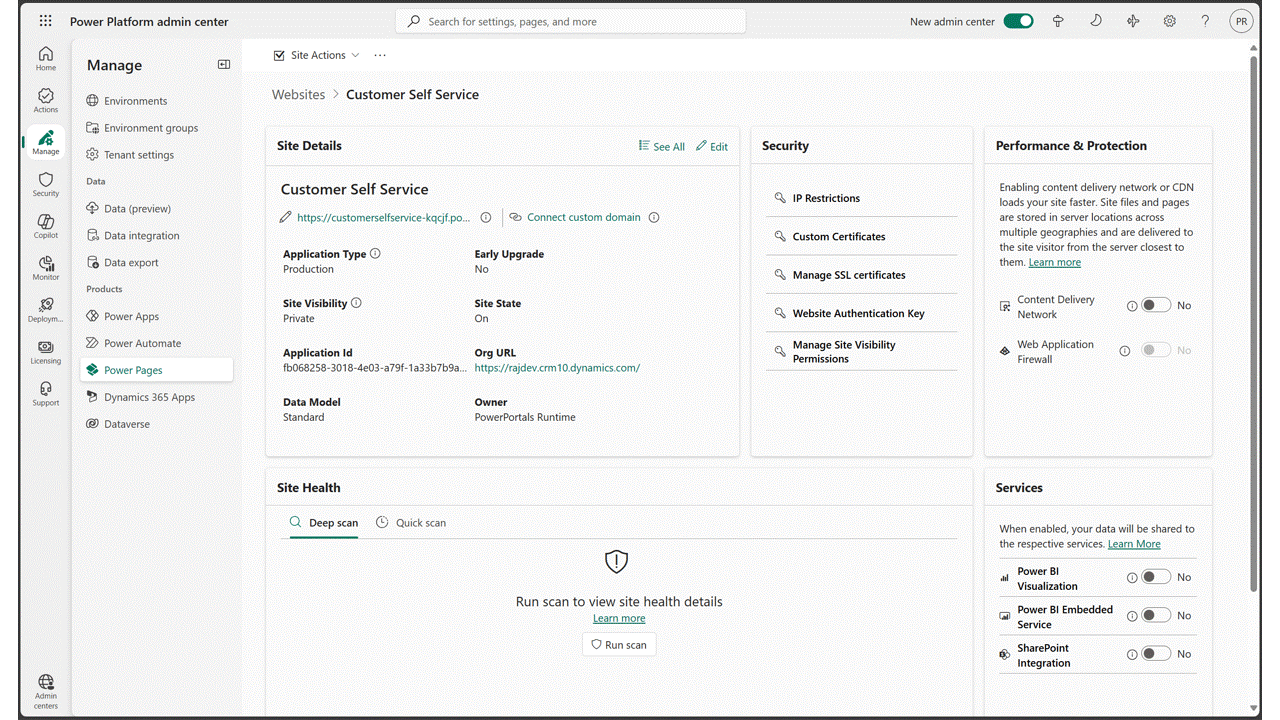Switch to the Quick scan tab

point(411,523)
